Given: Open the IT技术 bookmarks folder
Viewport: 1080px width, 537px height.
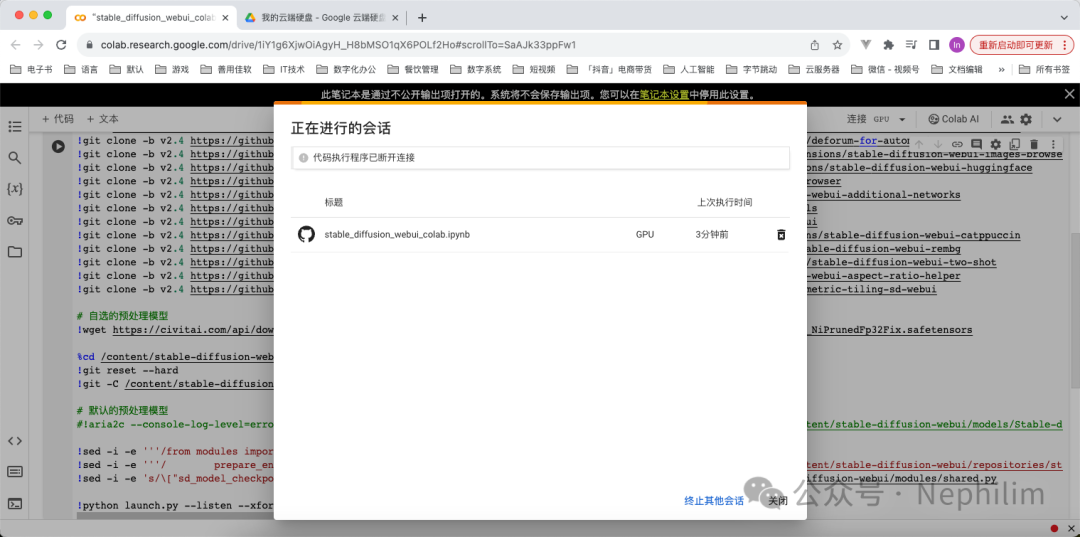Looking at the screenshot, I should click(282, 69).
